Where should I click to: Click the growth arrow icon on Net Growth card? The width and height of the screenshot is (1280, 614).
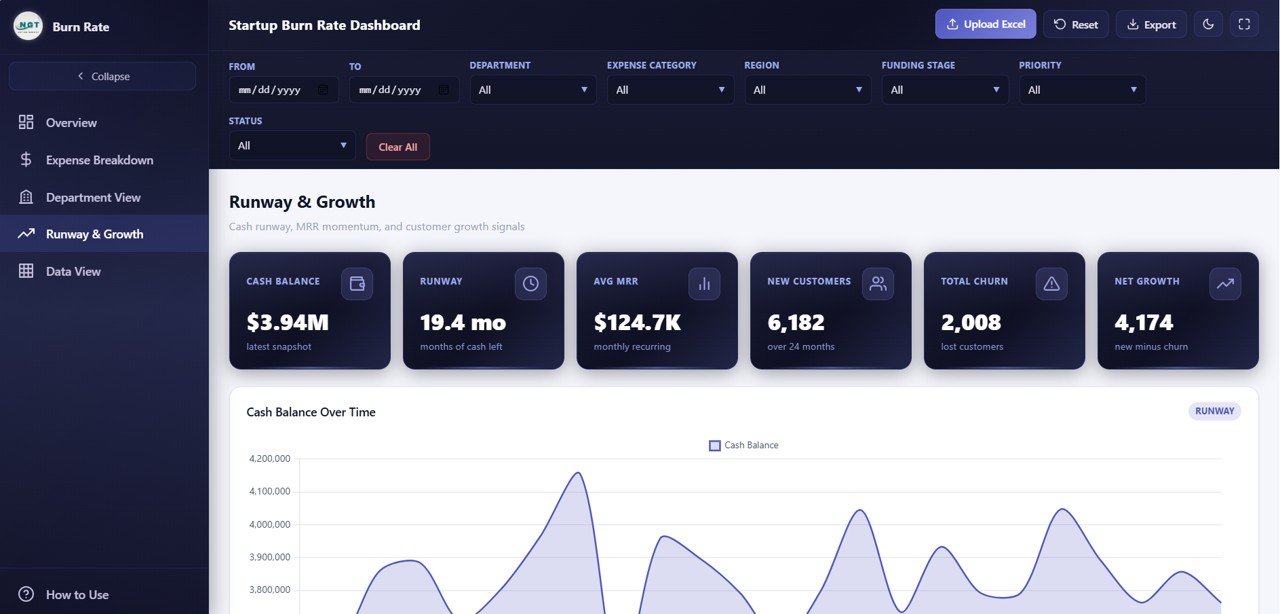tap(1225, 283)
